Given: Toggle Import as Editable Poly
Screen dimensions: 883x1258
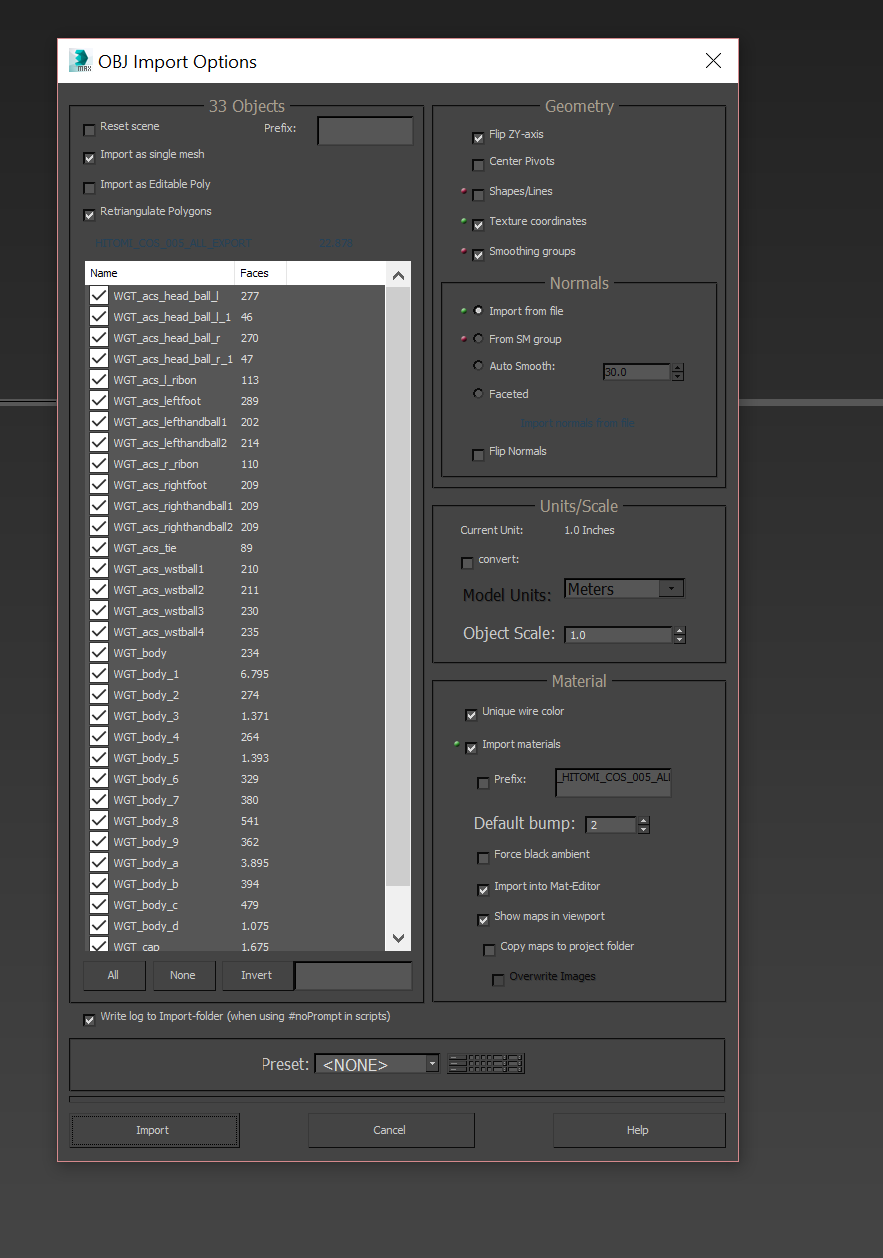Looking at the screenshot, I should click(90, 187).
